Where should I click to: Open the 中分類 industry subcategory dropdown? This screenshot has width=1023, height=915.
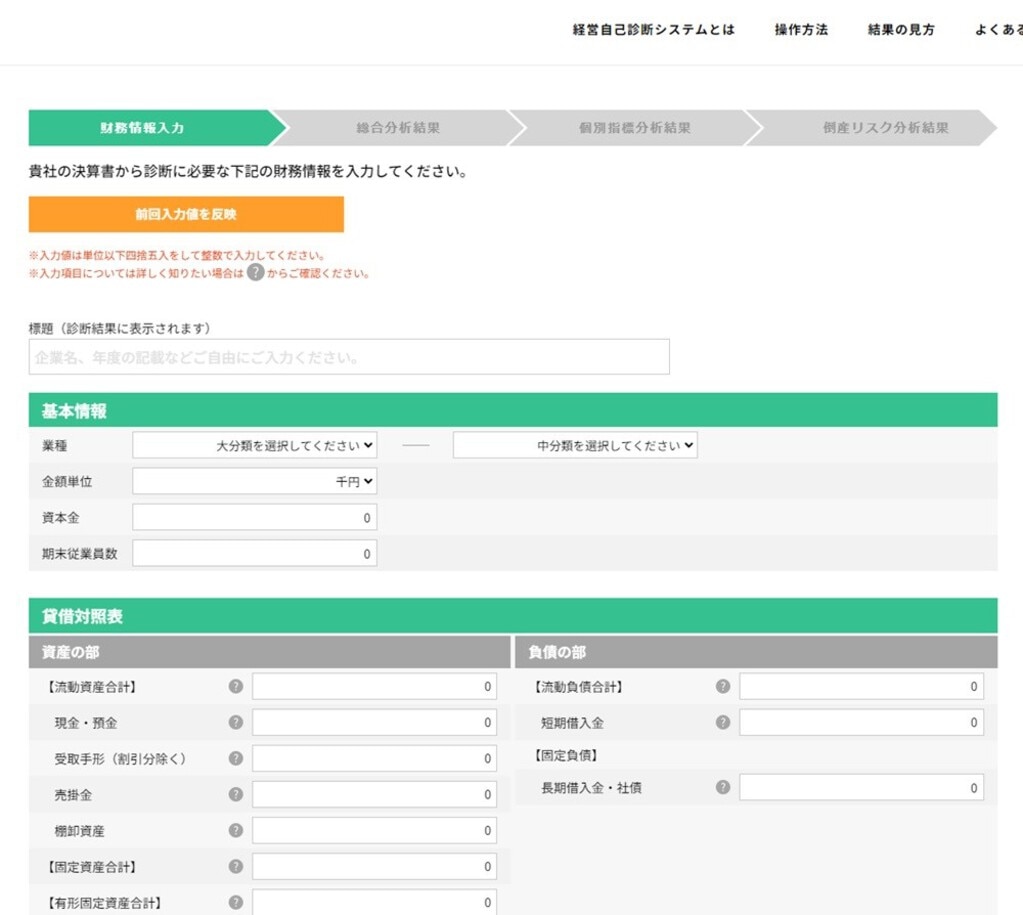click(573, 445)
